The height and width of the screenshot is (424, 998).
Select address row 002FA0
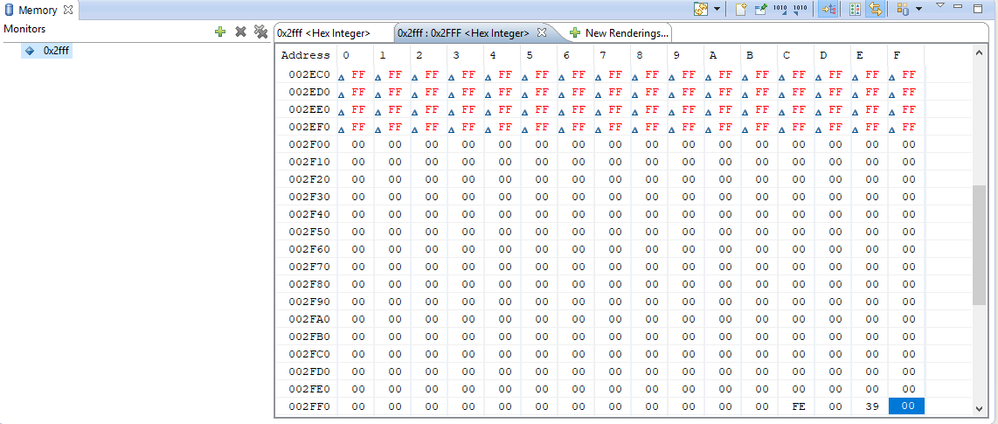309,319
